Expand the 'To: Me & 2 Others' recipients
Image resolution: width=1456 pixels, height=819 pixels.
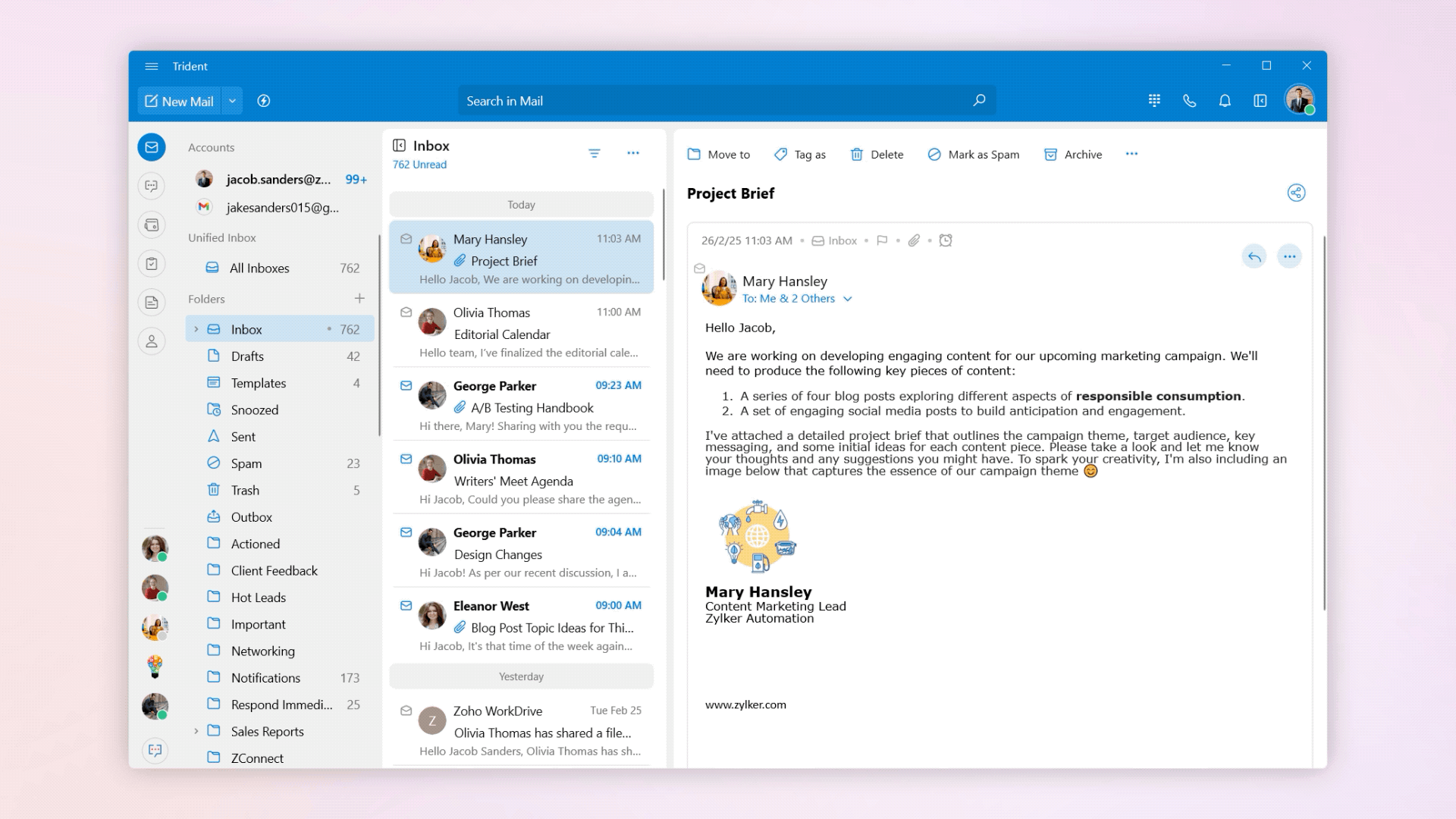(848, 299)
